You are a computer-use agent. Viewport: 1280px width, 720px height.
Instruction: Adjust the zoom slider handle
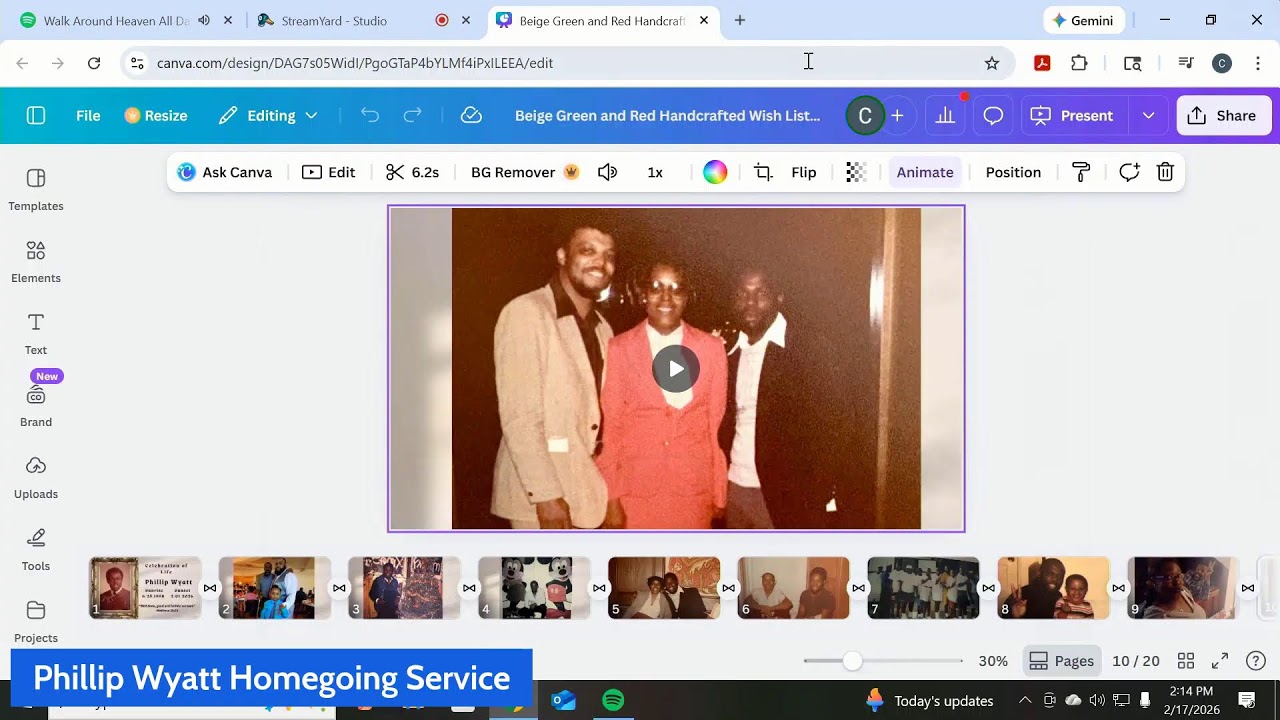point(851,661)
